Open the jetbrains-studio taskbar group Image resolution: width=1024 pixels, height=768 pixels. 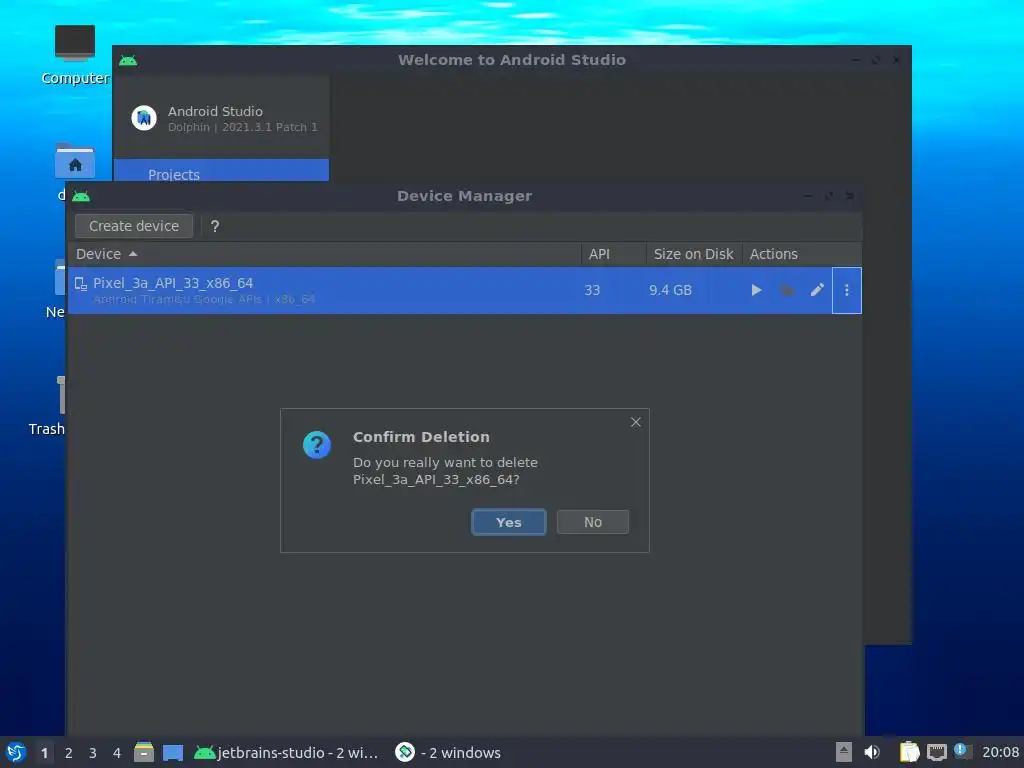287,752
